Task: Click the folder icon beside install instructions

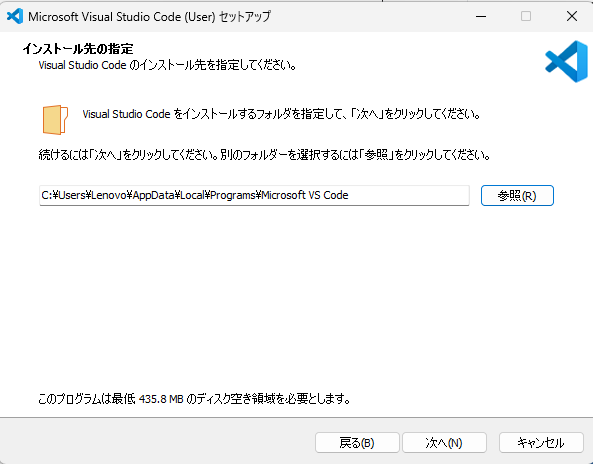Action: point(55,120)
